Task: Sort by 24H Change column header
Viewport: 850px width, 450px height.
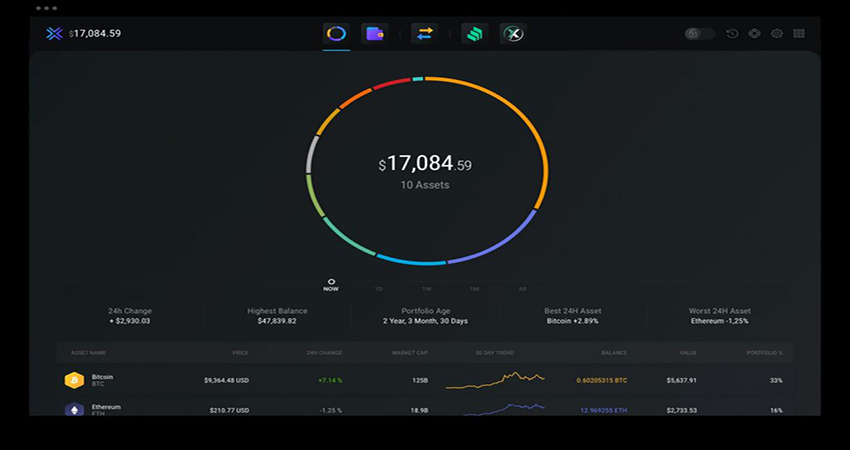Action: pyautogui.click(x=324, y=353)
